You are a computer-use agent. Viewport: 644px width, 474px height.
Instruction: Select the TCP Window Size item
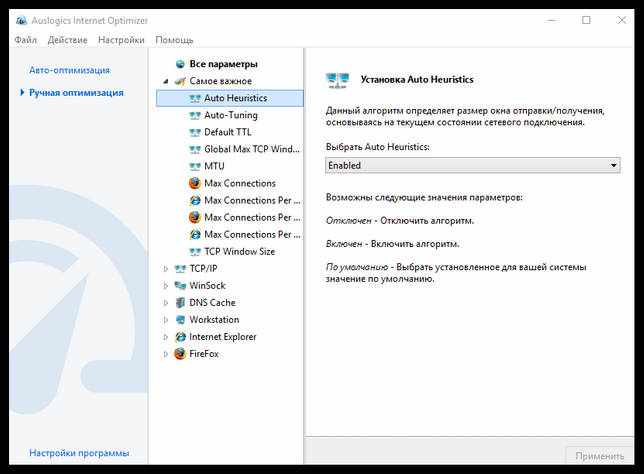239,251
